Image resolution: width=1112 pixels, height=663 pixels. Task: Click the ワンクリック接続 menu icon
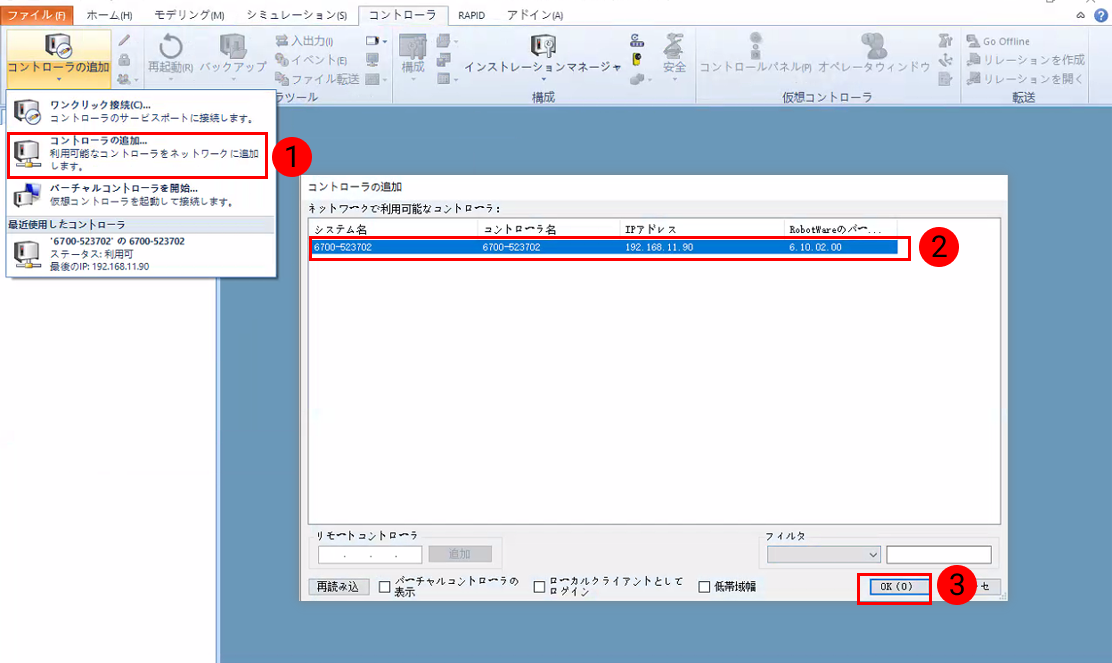point(27,111)
